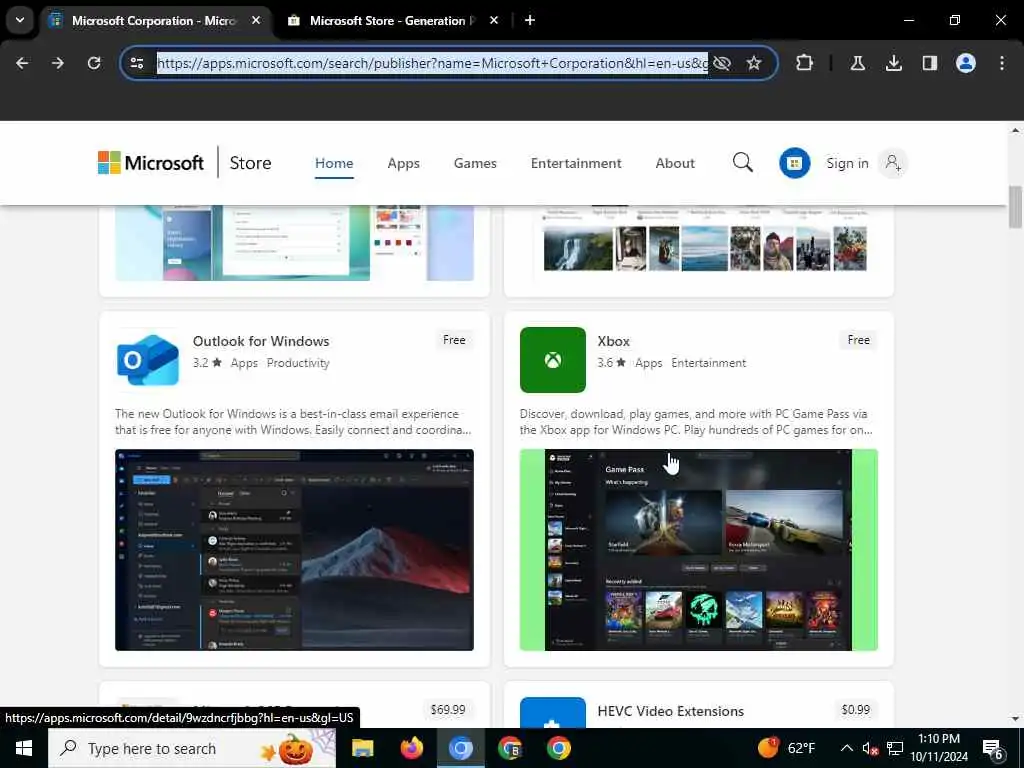Open the HEVC Video Extensions blue icon
This screenshot has height=768, width=1024.
[552, 712]
